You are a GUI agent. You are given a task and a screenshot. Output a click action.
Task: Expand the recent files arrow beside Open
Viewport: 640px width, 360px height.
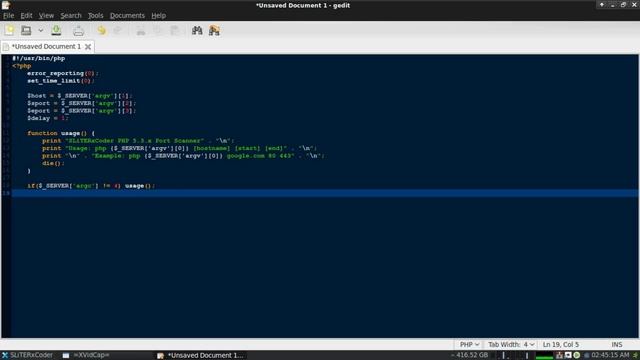pyautogui.click(x=40, y=30)
